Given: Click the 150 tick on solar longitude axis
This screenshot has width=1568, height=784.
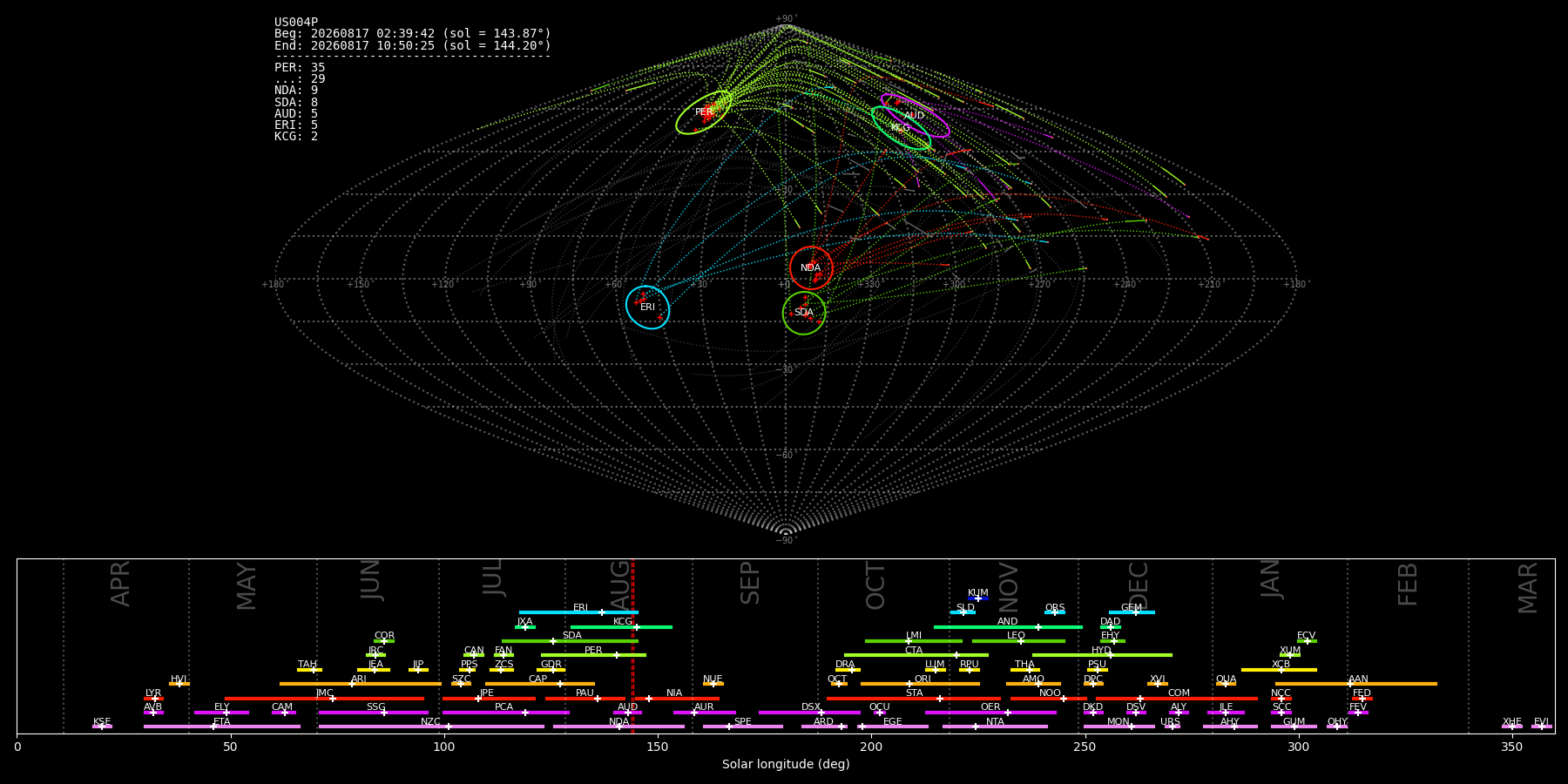Looking at the screenshot, I should 658,747.
